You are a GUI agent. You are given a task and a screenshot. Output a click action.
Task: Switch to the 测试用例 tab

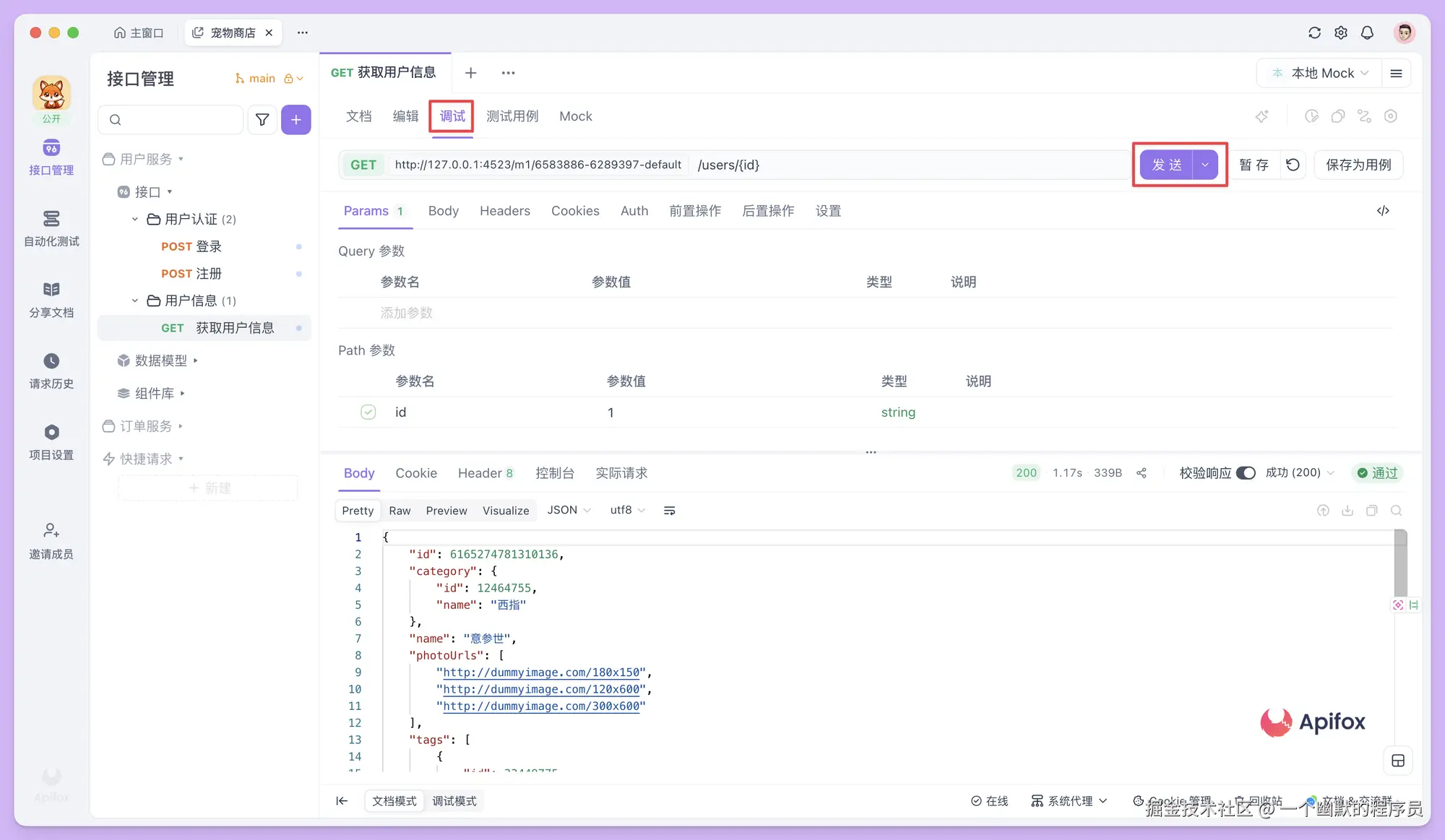512,116
